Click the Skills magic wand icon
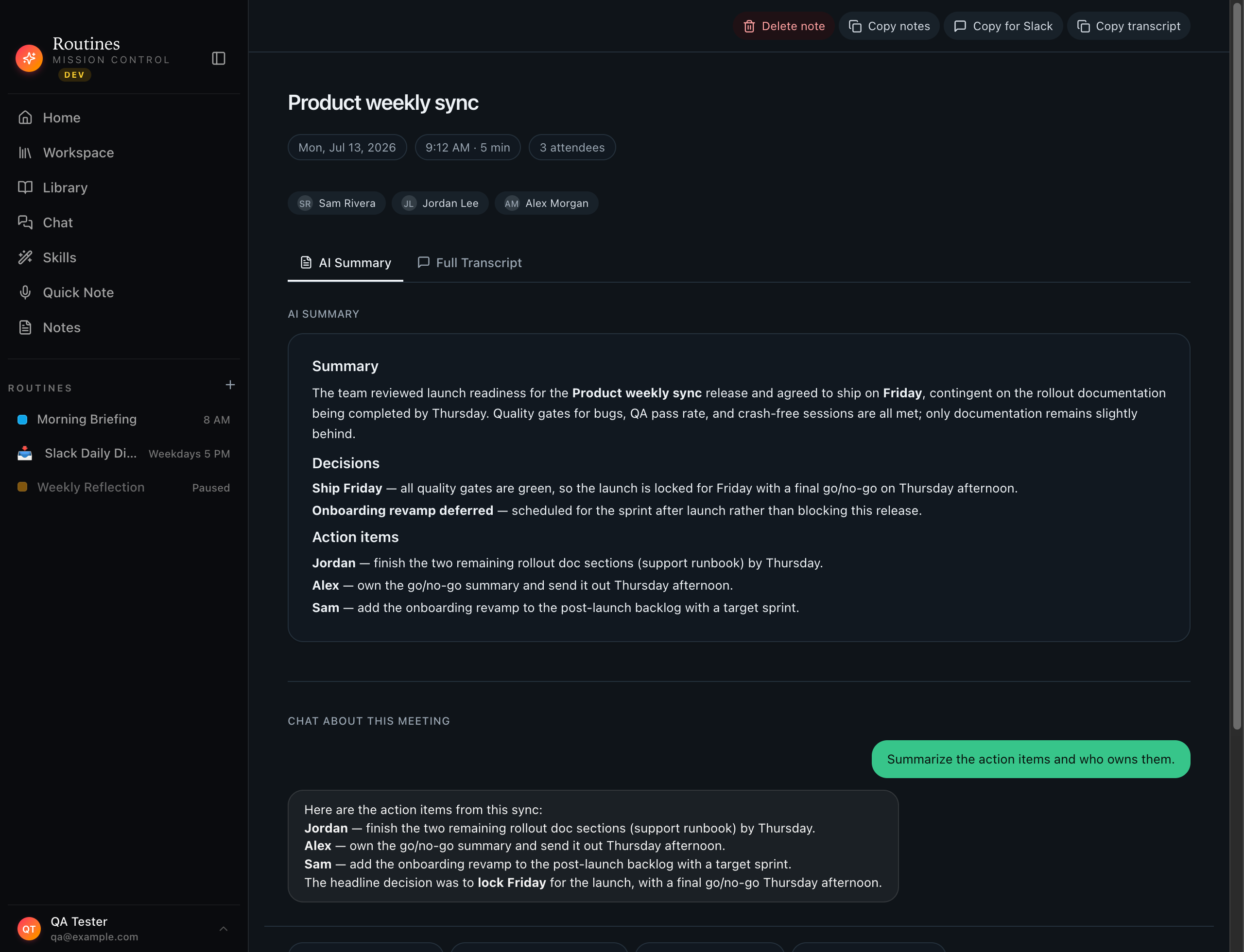Image resolution: width=1244 pixels, height=952 pixels. click(x=25, y=257)
